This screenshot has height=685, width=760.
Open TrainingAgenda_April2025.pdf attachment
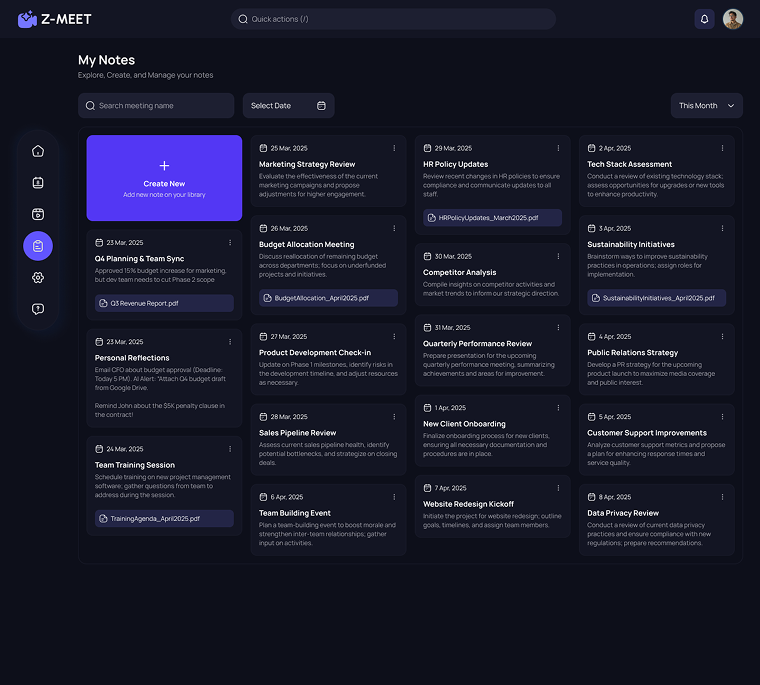click(164, 518)
